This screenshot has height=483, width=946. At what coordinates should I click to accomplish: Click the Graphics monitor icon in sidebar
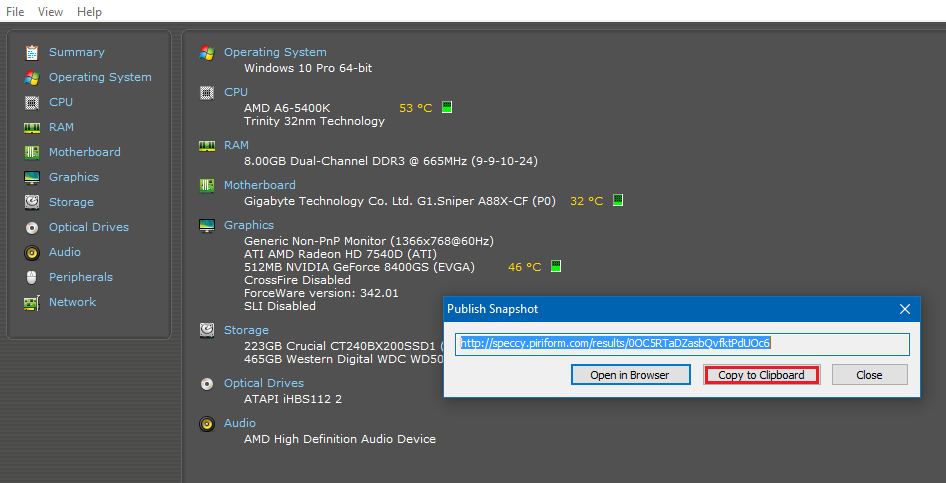click(x=31, y=177)
